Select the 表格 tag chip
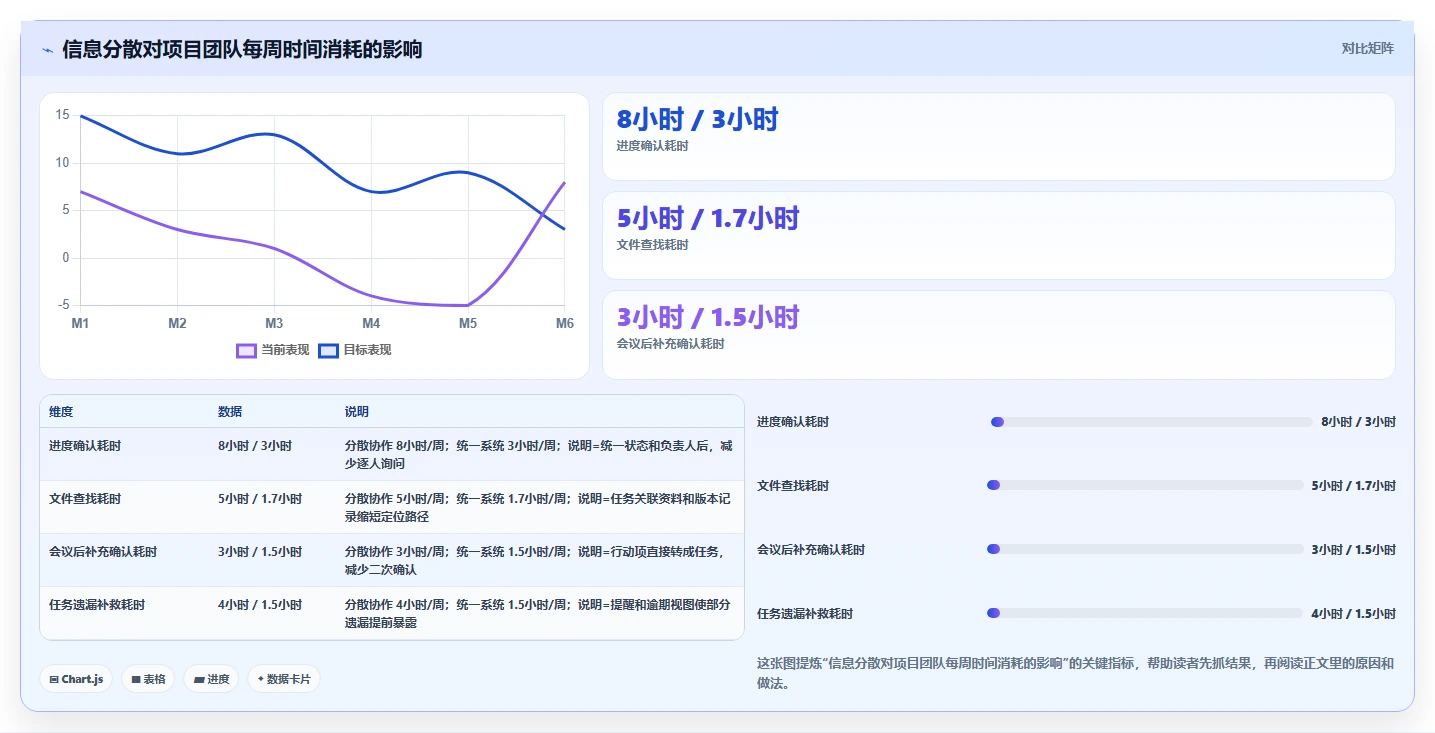 tap(148, 679)
